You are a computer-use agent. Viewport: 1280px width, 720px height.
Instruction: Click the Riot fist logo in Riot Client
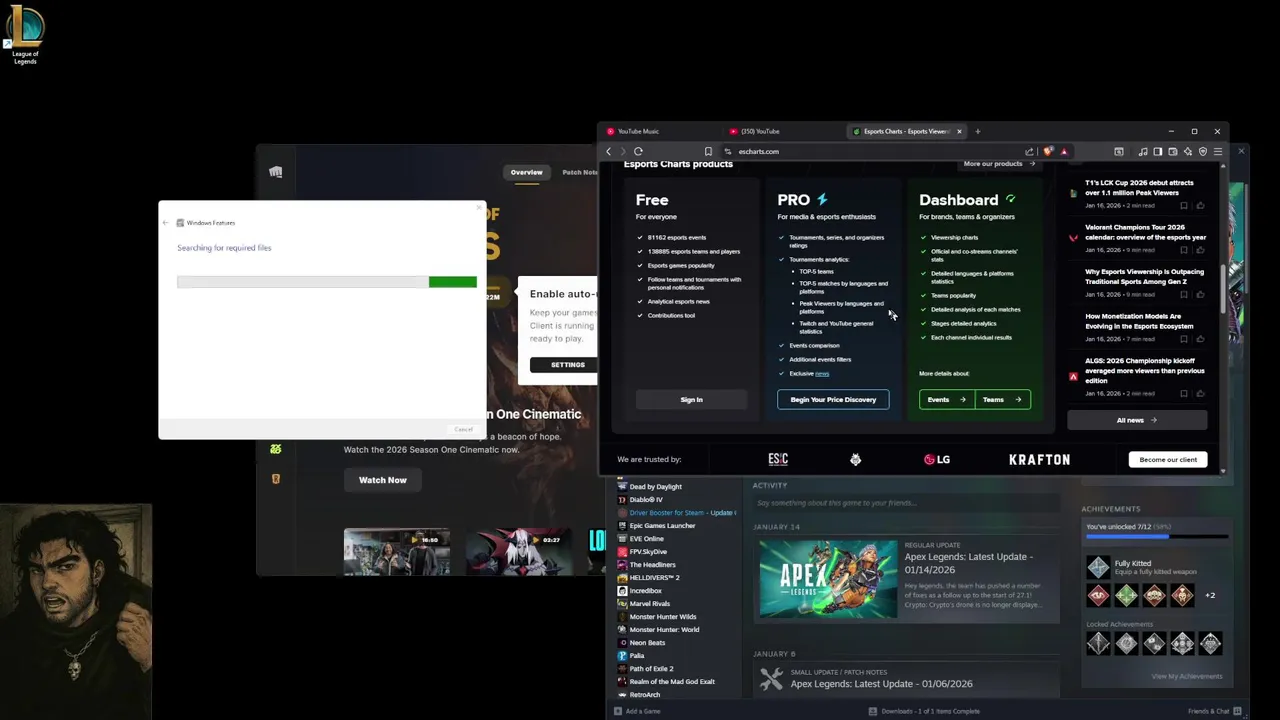point(275,172)
